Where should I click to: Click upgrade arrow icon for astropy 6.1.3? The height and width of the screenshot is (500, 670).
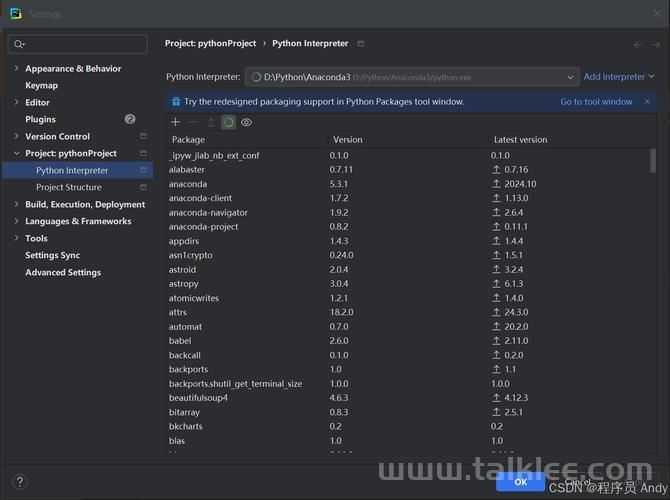496,284
